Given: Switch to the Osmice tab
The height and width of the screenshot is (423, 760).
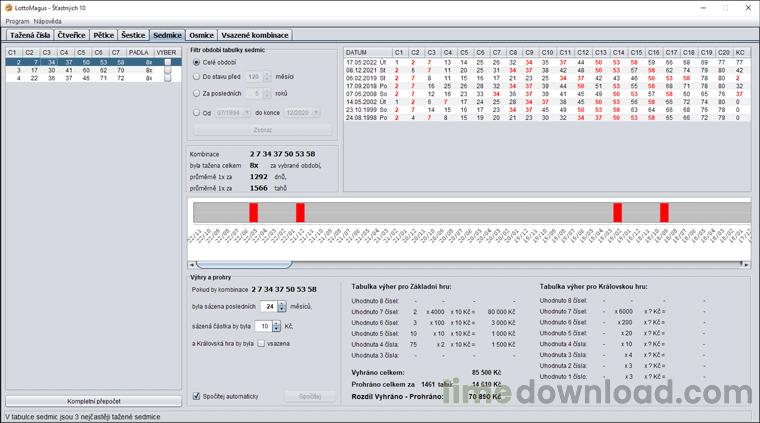Looking at the screenshot, I should pyautogui.click(x=201, y=35).
